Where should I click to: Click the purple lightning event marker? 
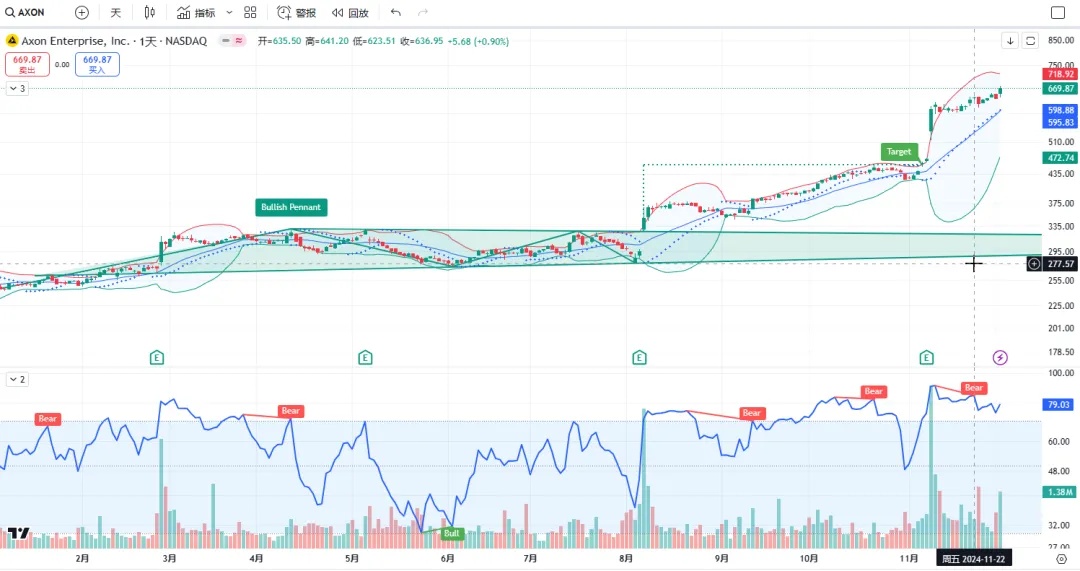pos(1000,357)
